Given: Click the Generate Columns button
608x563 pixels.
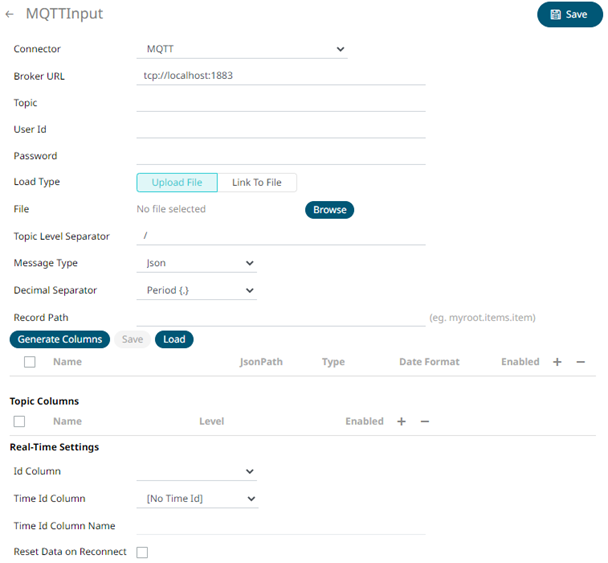Looking at the screenshot, I should (60, 339).
